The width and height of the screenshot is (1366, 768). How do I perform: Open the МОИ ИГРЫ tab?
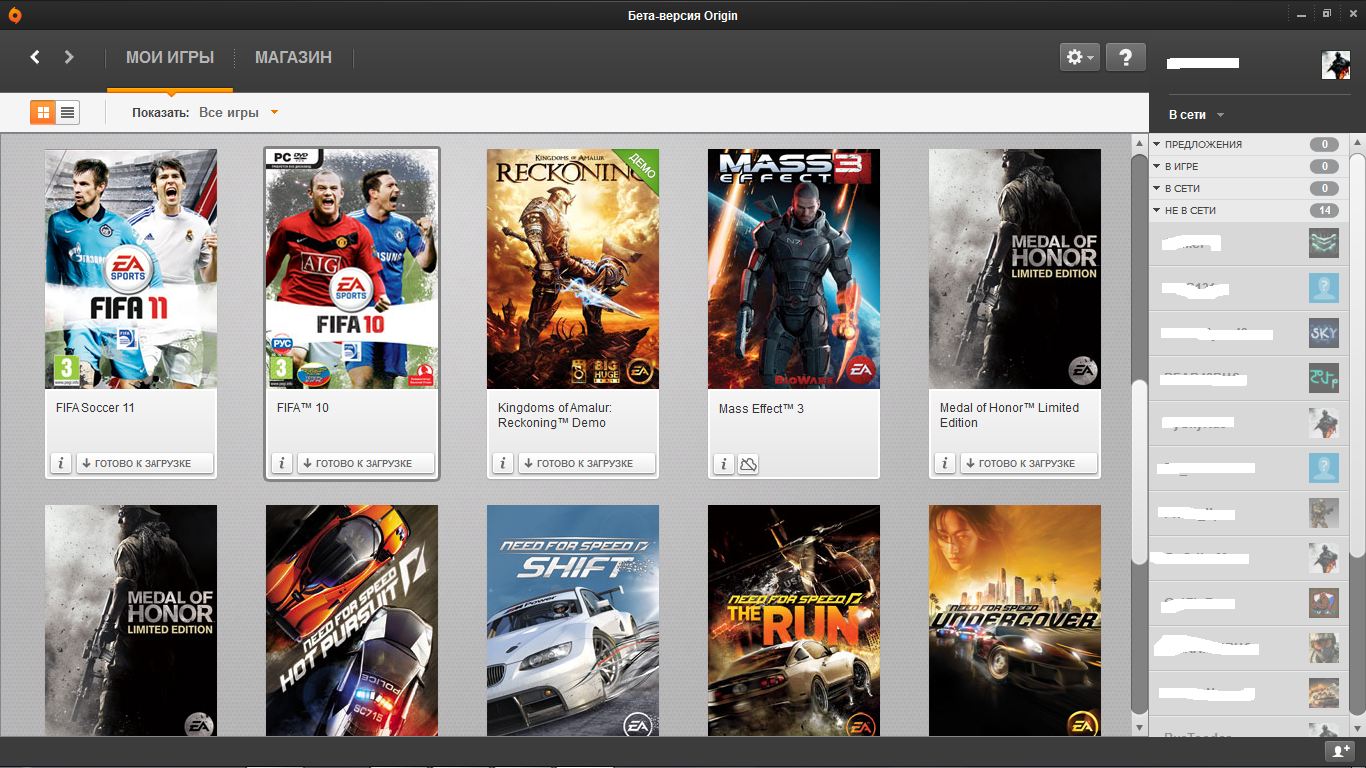170,58
